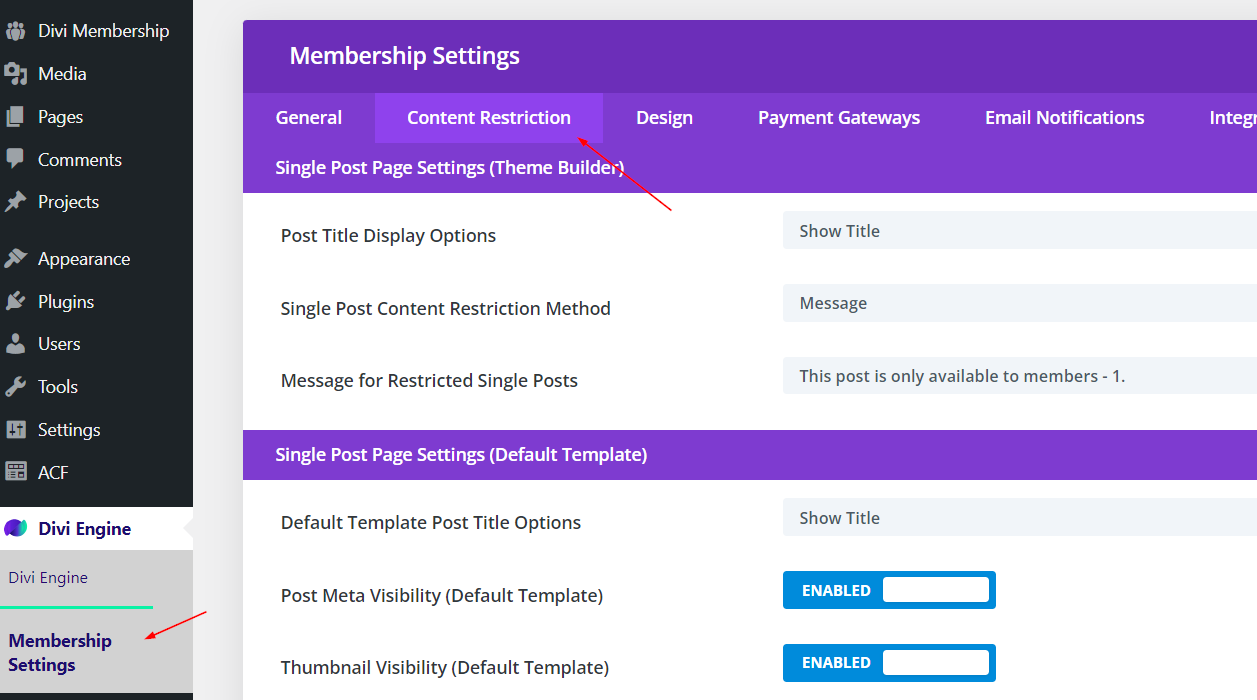The image size is (1257, 700).
Task: Click the Media icon in sidebar
Action: click(x=15, y=74)
